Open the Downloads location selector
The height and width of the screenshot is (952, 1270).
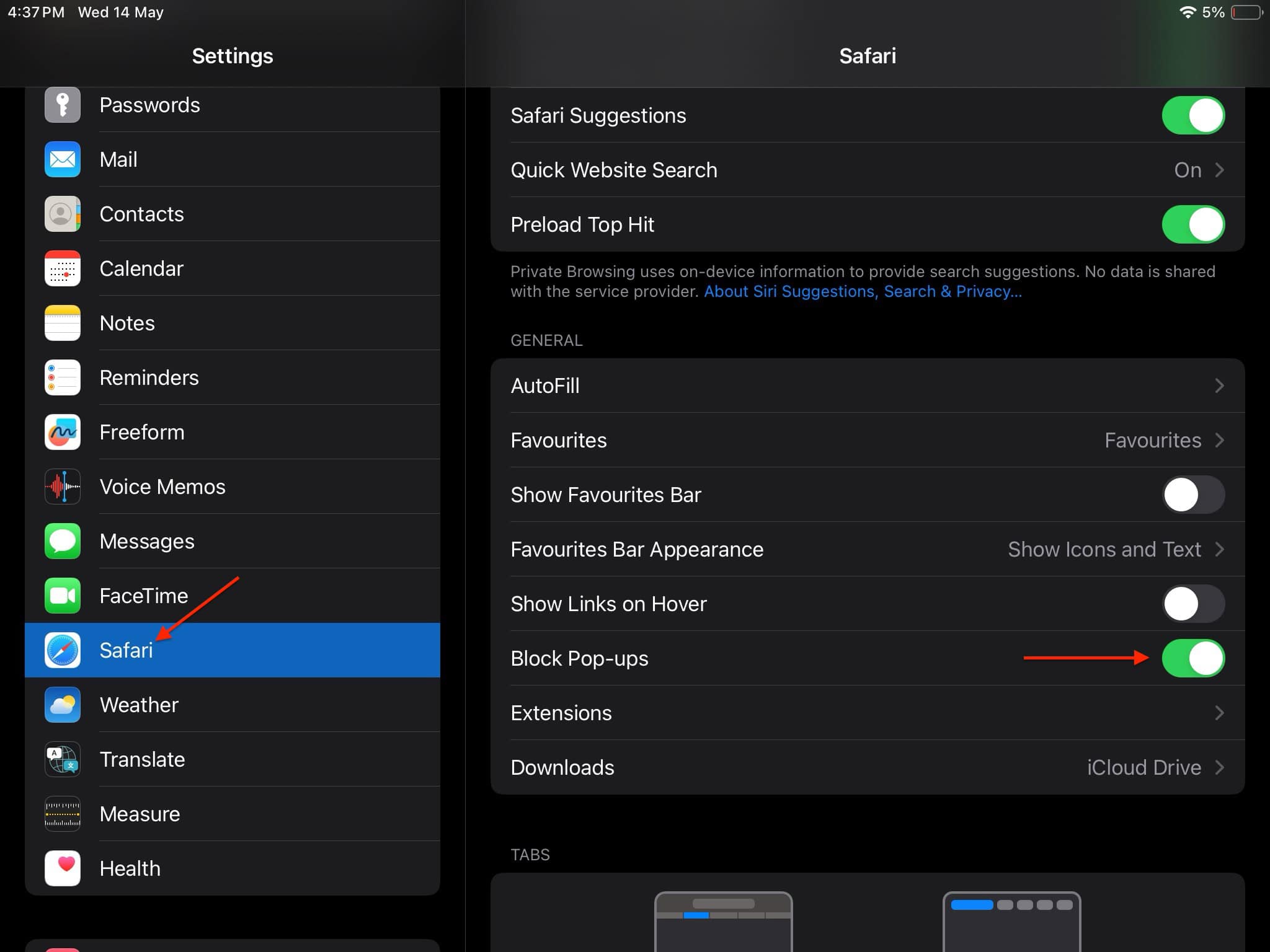click(x=868, y=767)
